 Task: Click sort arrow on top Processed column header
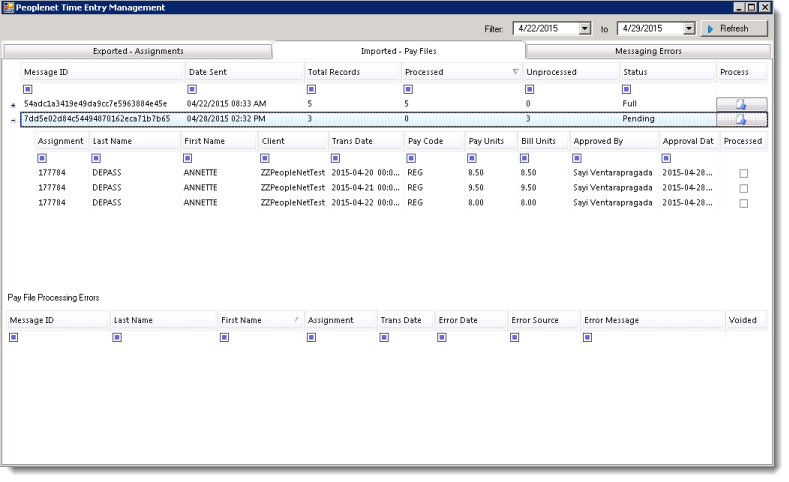(x=515, y=72)
